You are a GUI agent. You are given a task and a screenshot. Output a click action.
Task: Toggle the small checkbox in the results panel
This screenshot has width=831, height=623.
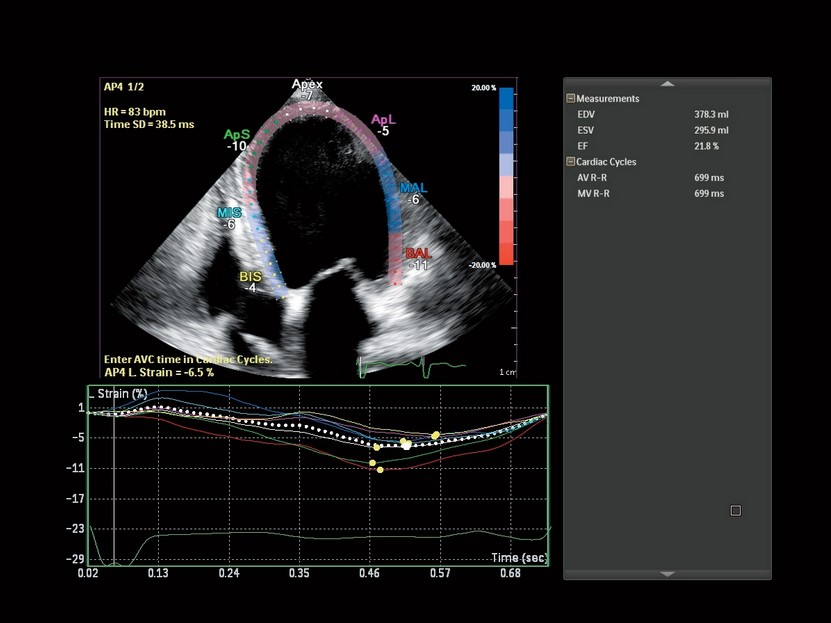[x=736, y=511]
